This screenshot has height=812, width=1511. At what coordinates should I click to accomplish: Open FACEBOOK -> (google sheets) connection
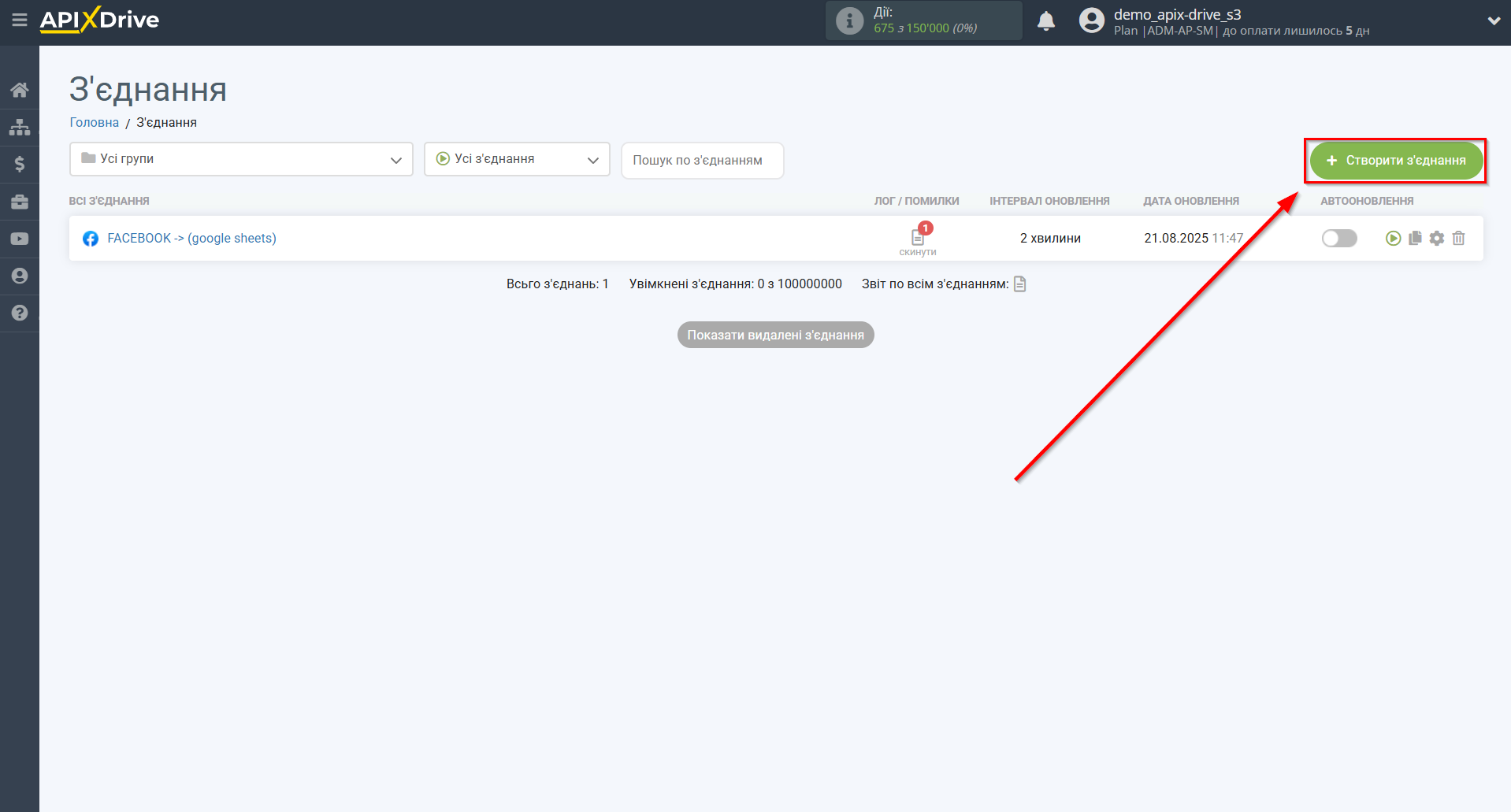(x=191, y=238)
